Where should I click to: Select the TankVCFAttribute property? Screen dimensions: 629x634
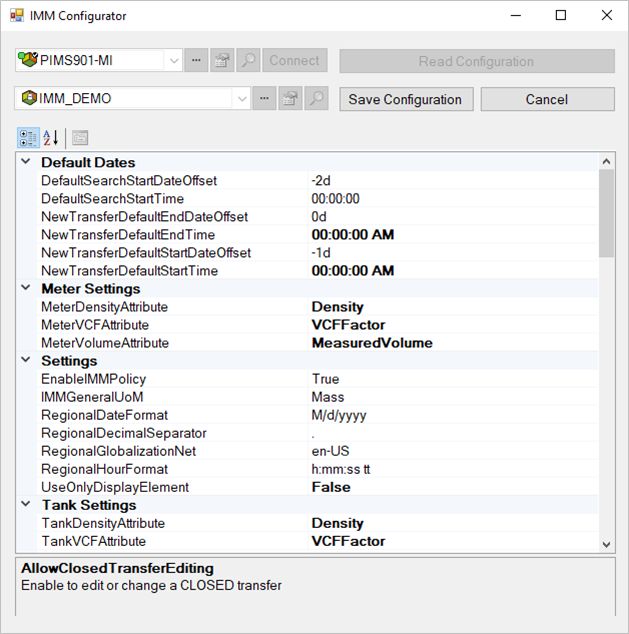click(93, 541)
